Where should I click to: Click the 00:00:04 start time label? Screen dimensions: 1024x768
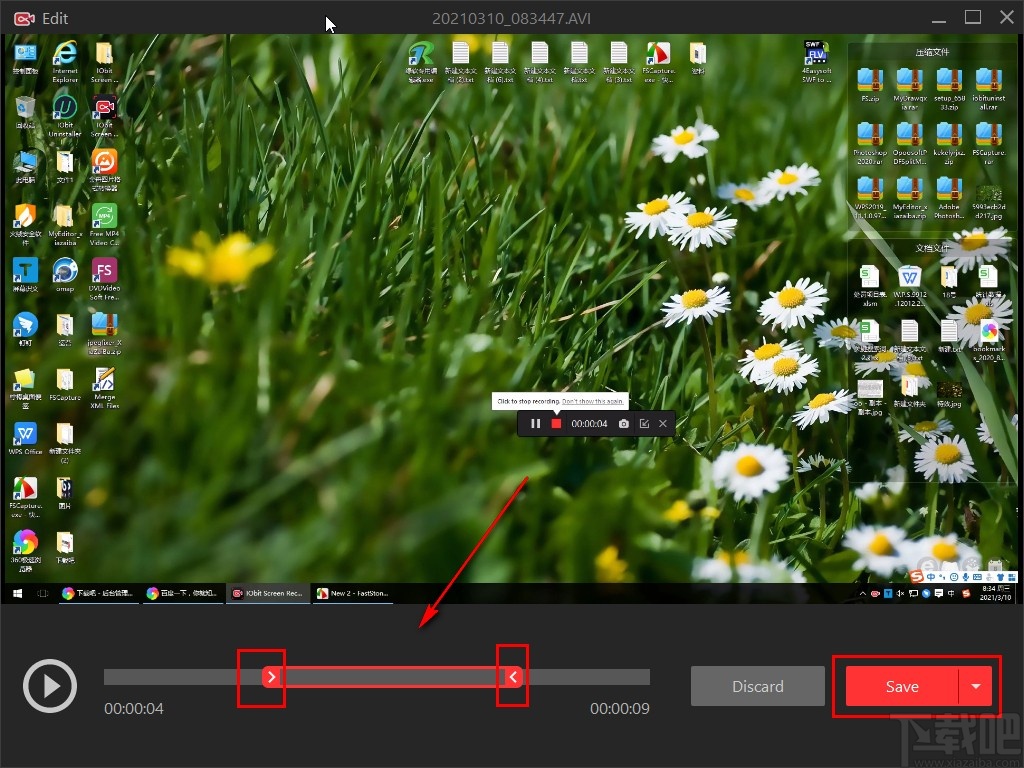(x=134, y=709)
